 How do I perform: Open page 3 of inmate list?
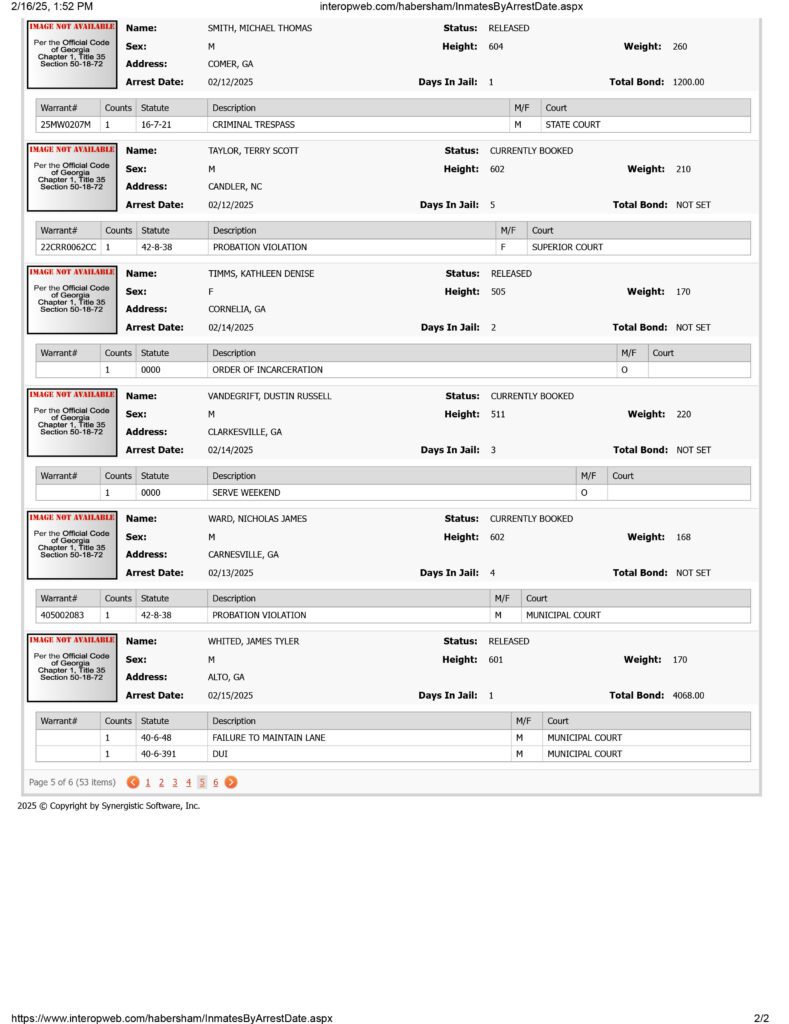[x=174, y=782]
